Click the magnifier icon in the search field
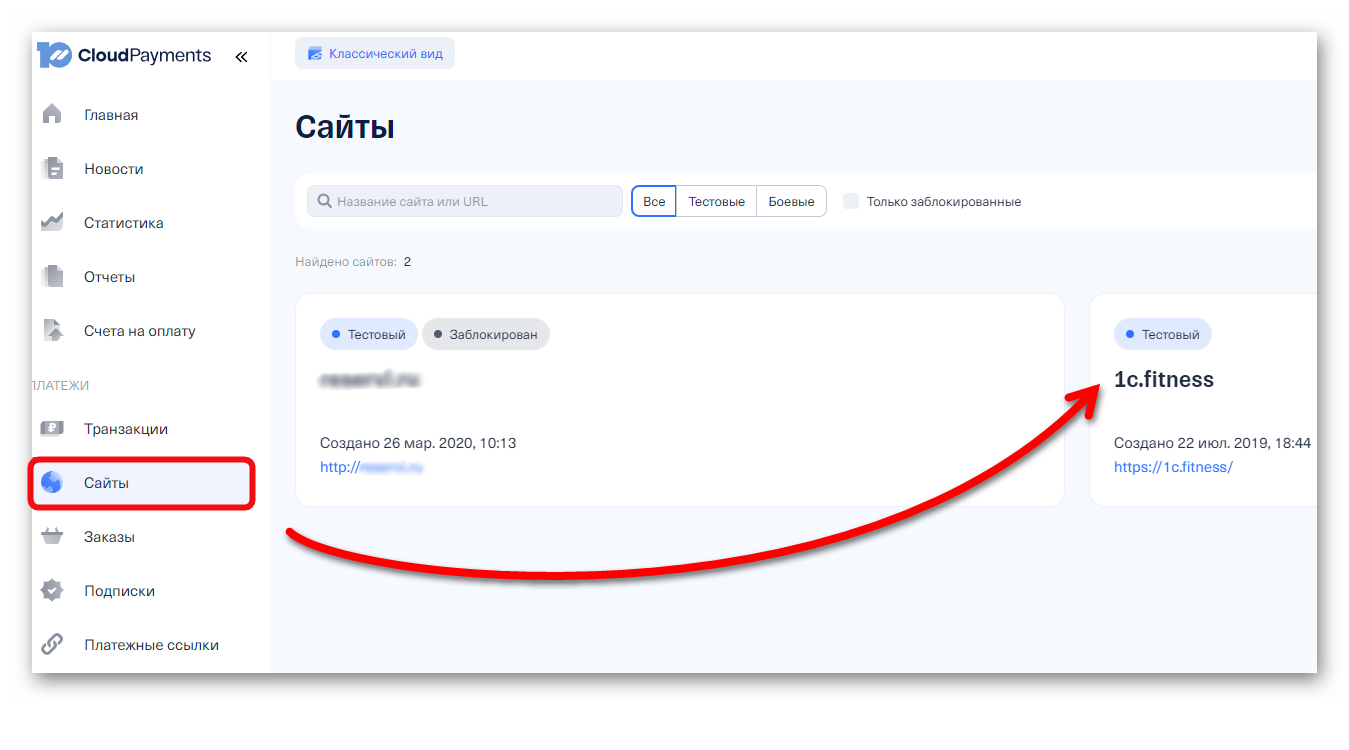 click(x=324, y=201)
